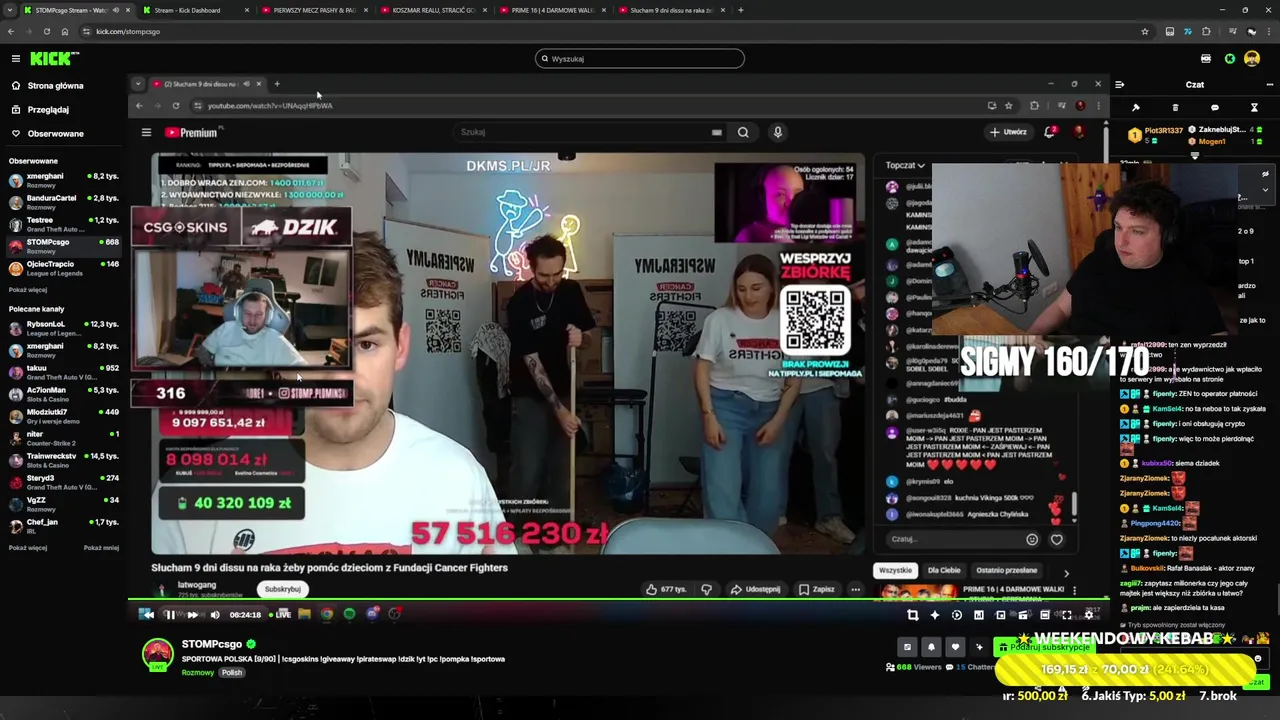The width and height of the screenshot is (1280, 720).
Task: Click the Kick stream progress bar
Action: (x=618, y=601)
